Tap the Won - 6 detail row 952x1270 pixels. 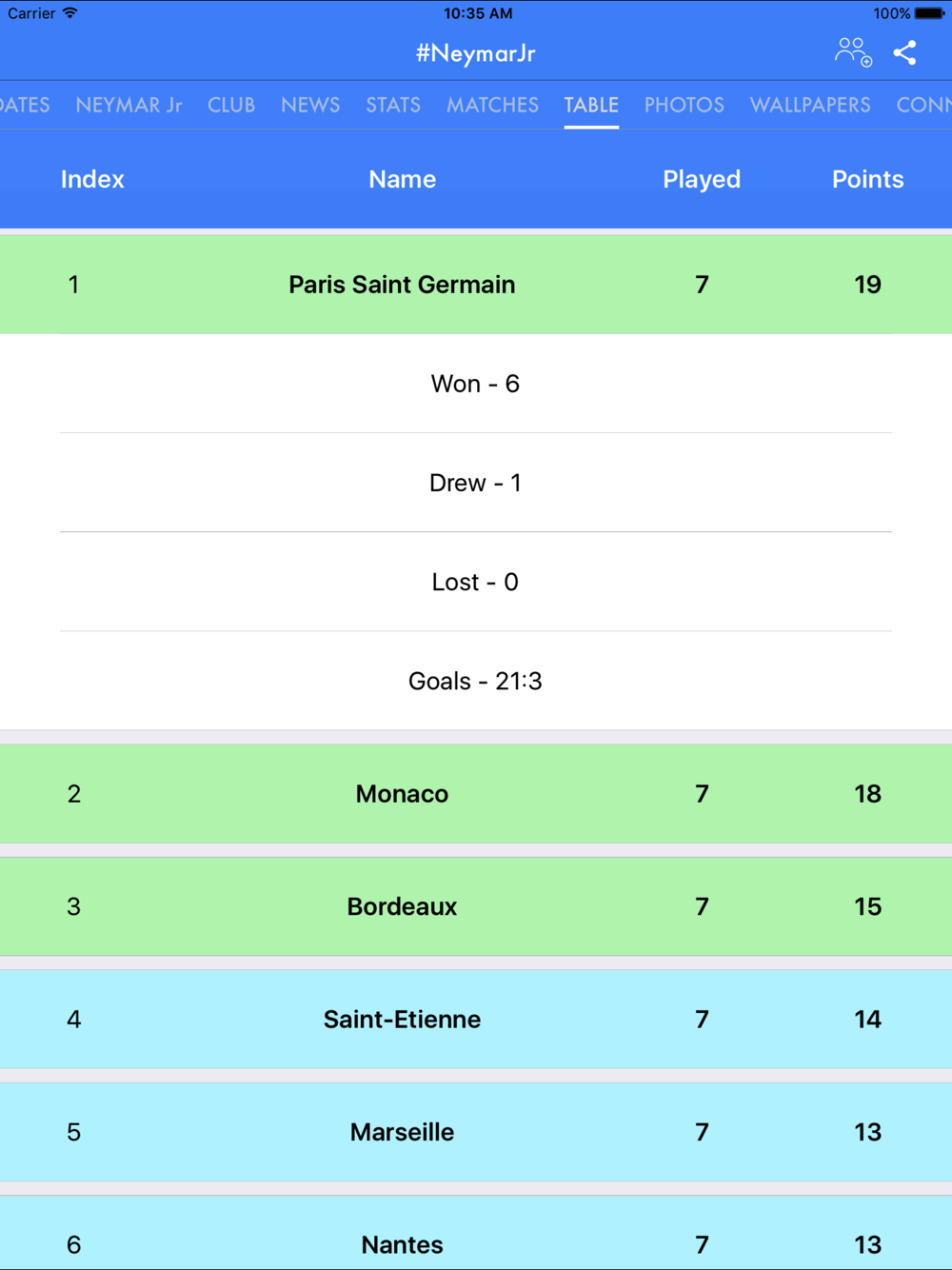(476, 384)
